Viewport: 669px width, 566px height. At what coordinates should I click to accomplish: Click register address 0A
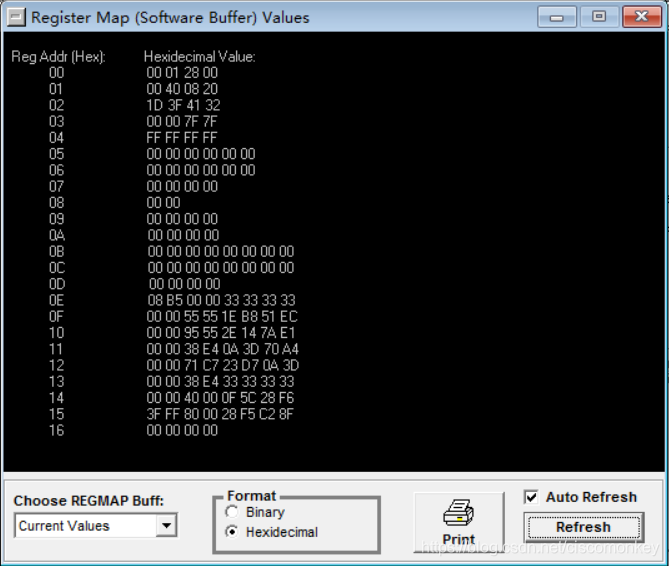click(x=57, y=235)
